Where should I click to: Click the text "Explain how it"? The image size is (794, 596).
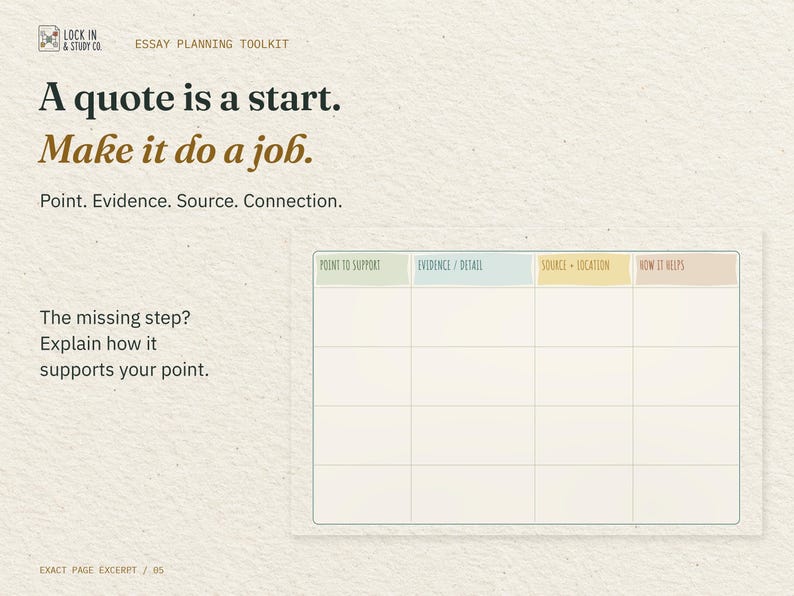98,344
